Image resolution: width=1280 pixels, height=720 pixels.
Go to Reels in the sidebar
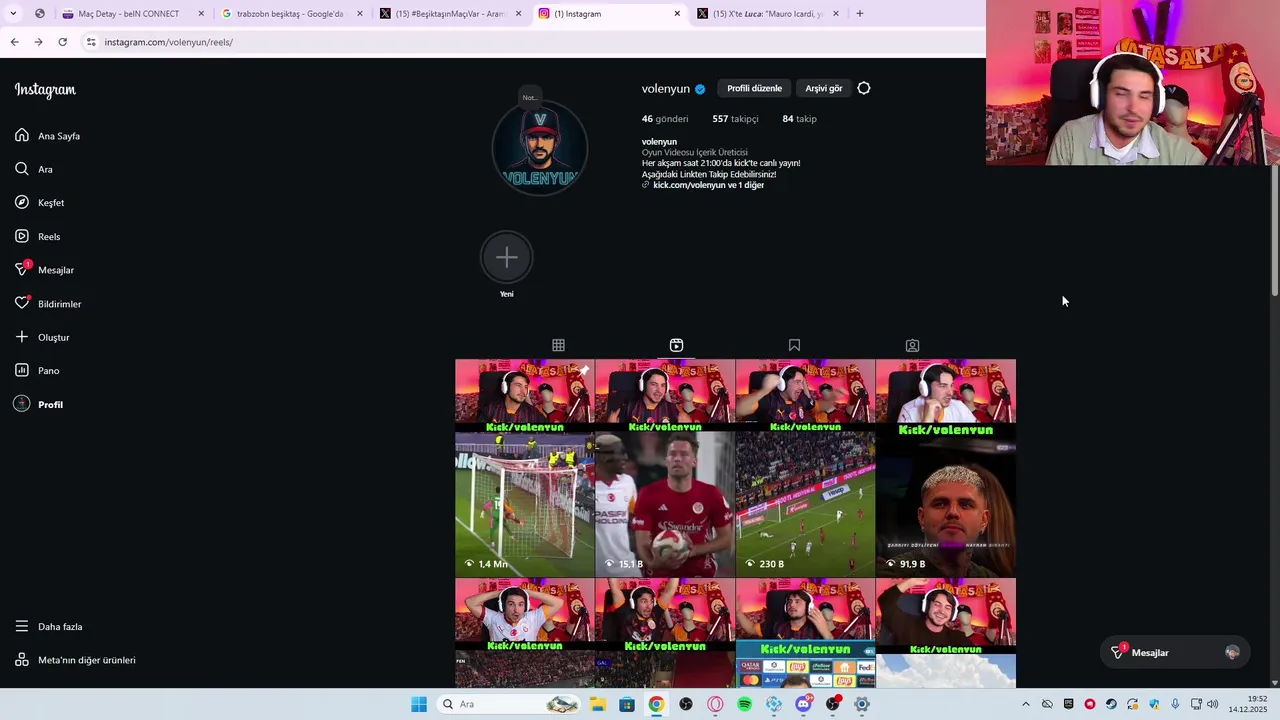pyautogui.click(x=38, y=236)
